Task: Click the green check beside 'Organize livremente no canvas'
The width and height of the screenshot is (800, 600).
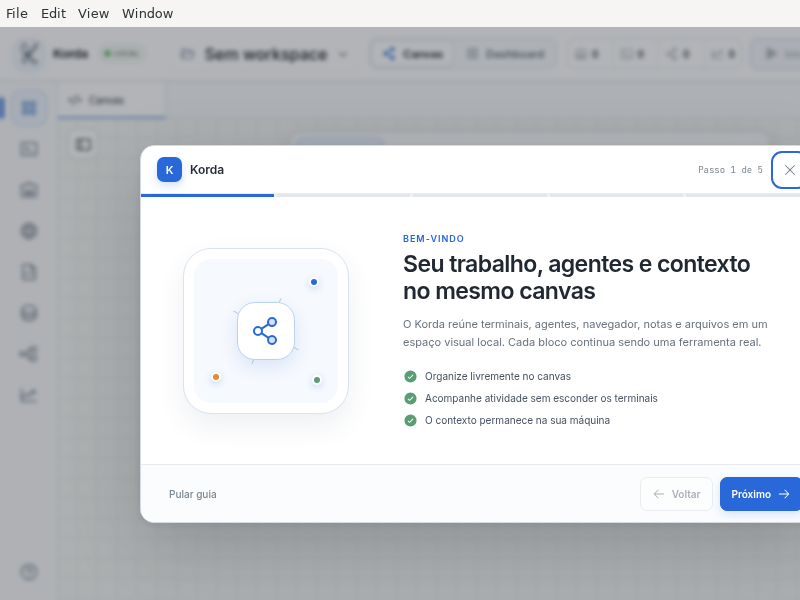Action: (x=410, y=377)
